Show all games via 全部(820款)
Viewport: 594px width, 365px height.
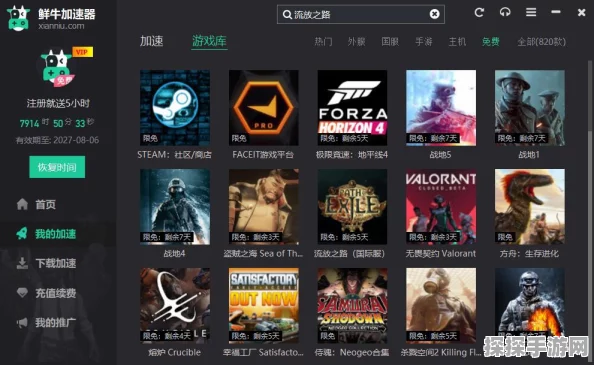541,42
